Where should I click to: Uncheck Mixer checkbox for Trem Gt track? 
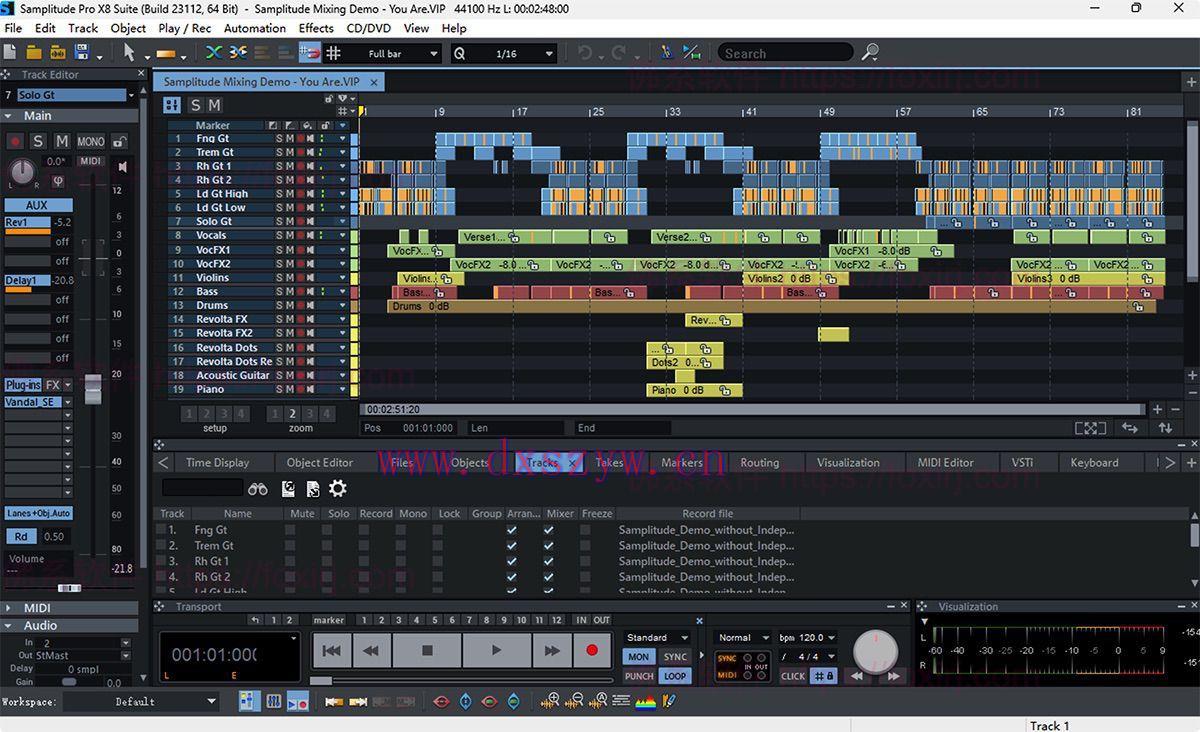click(548, 546)
